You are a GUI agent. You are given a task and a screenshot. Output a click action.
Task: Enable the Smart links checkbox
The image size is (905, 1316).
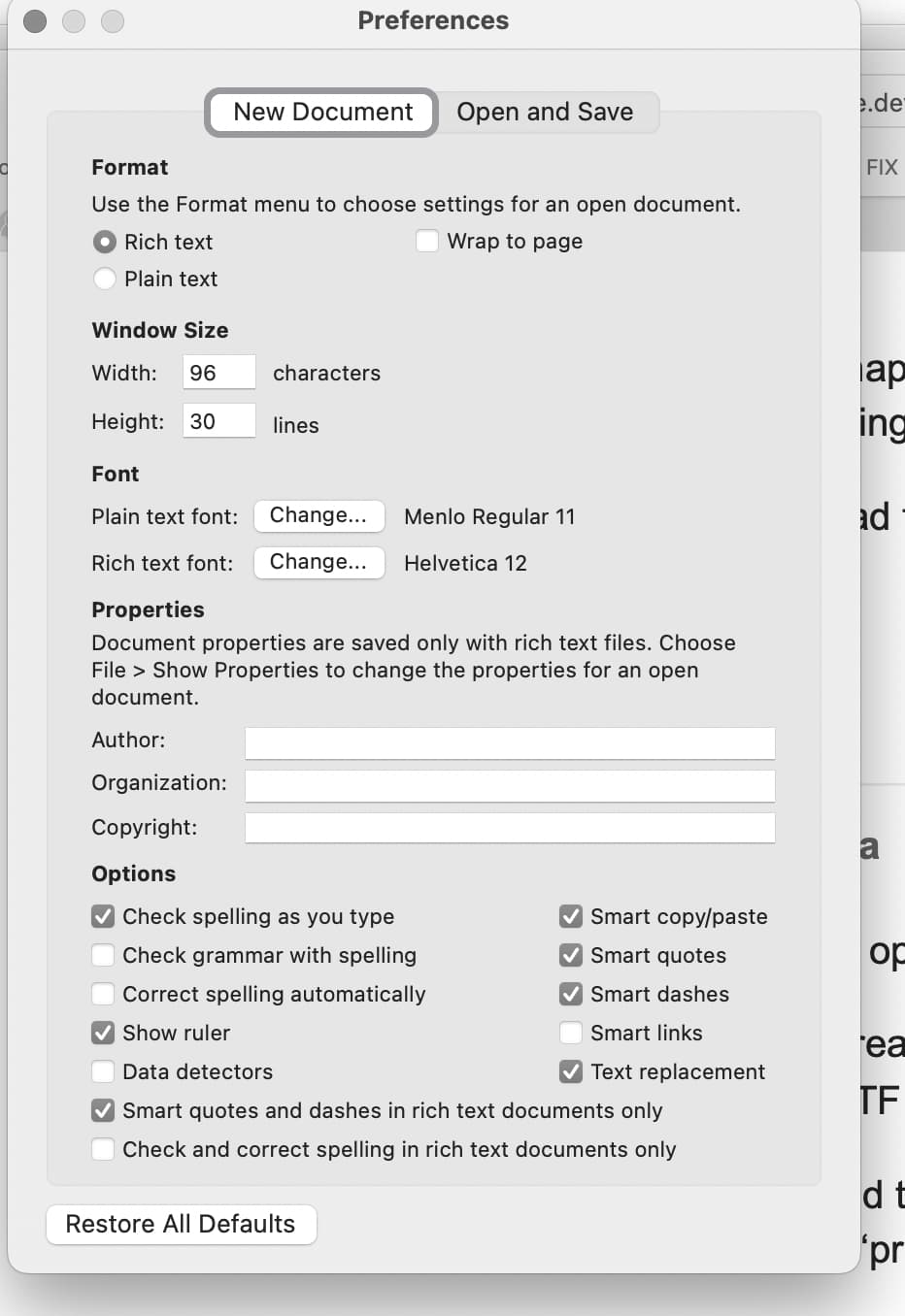571,1033
